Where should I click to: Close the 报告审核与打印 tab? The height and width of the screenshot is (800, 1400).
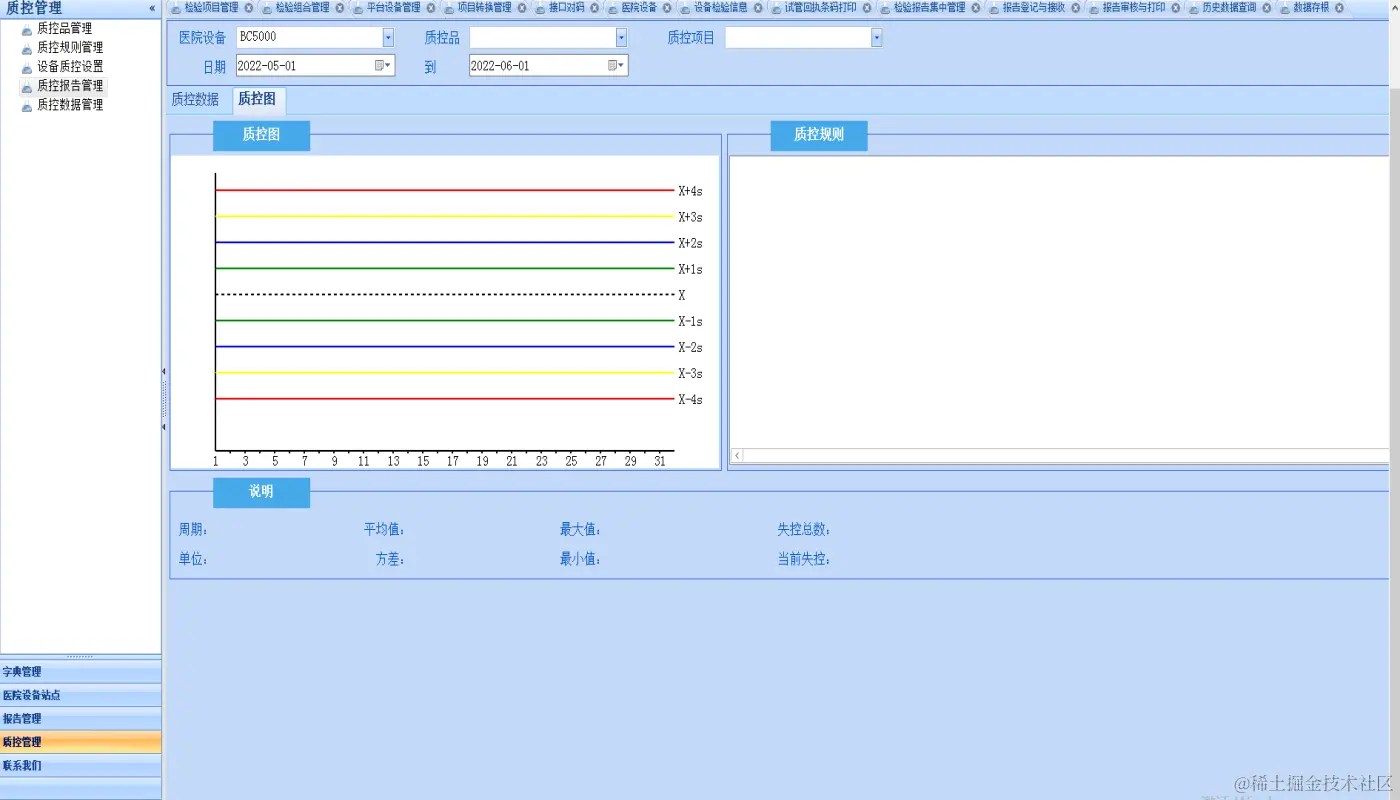1176,8
